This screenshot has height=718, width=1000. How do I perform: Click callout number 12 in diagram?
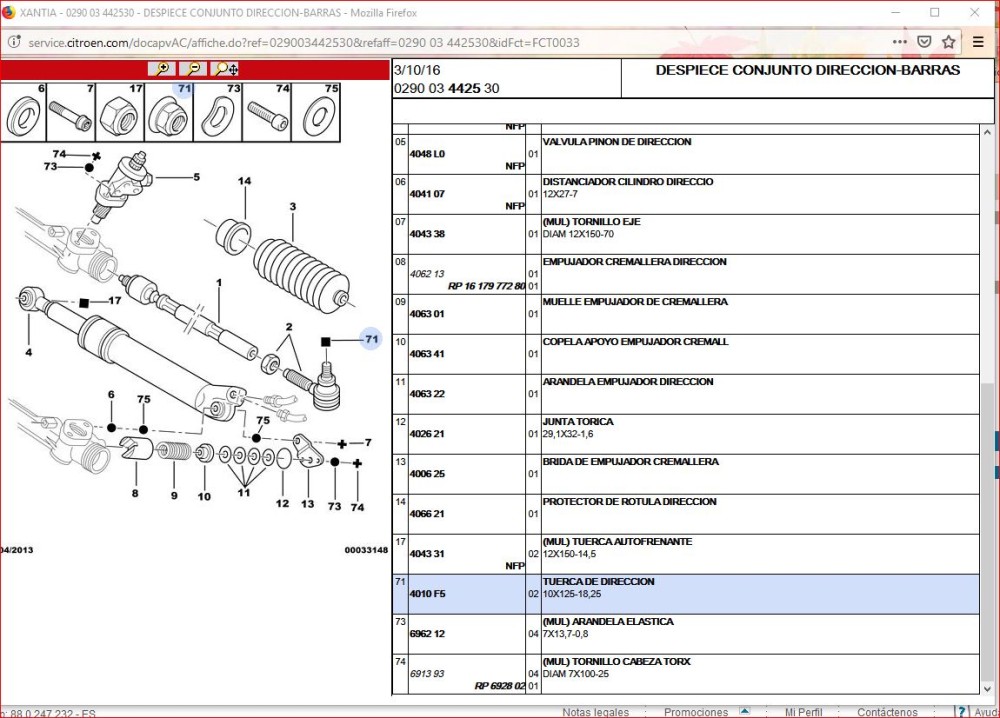[283, 503]
